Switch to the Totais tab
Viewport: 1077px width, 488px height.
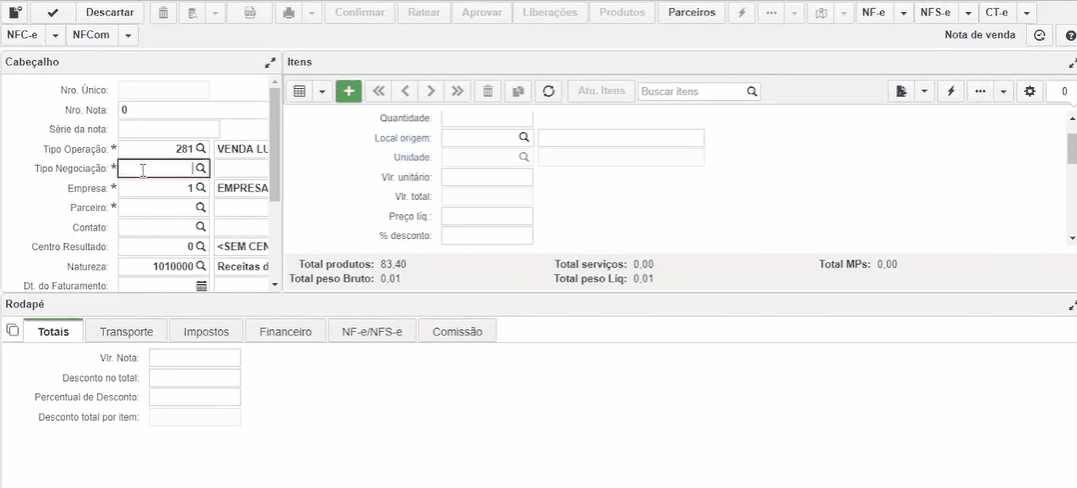[x=54, y=331]
